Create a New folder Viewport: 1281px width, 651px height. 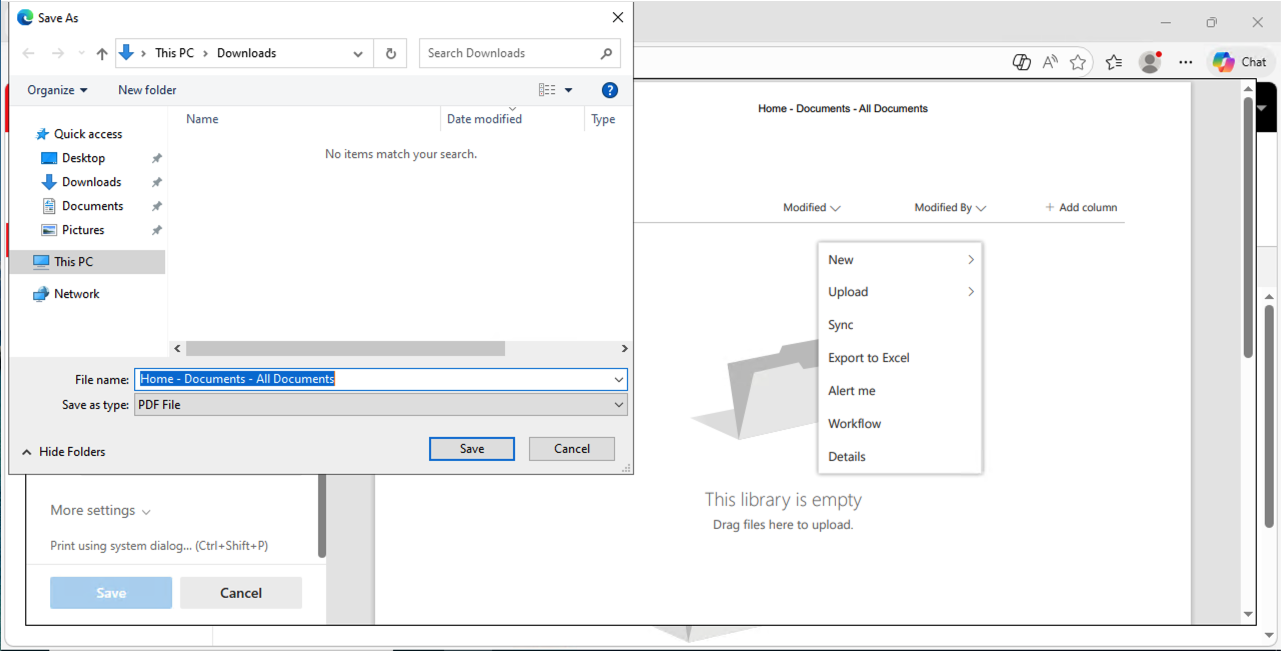click(x=147, y=90)
